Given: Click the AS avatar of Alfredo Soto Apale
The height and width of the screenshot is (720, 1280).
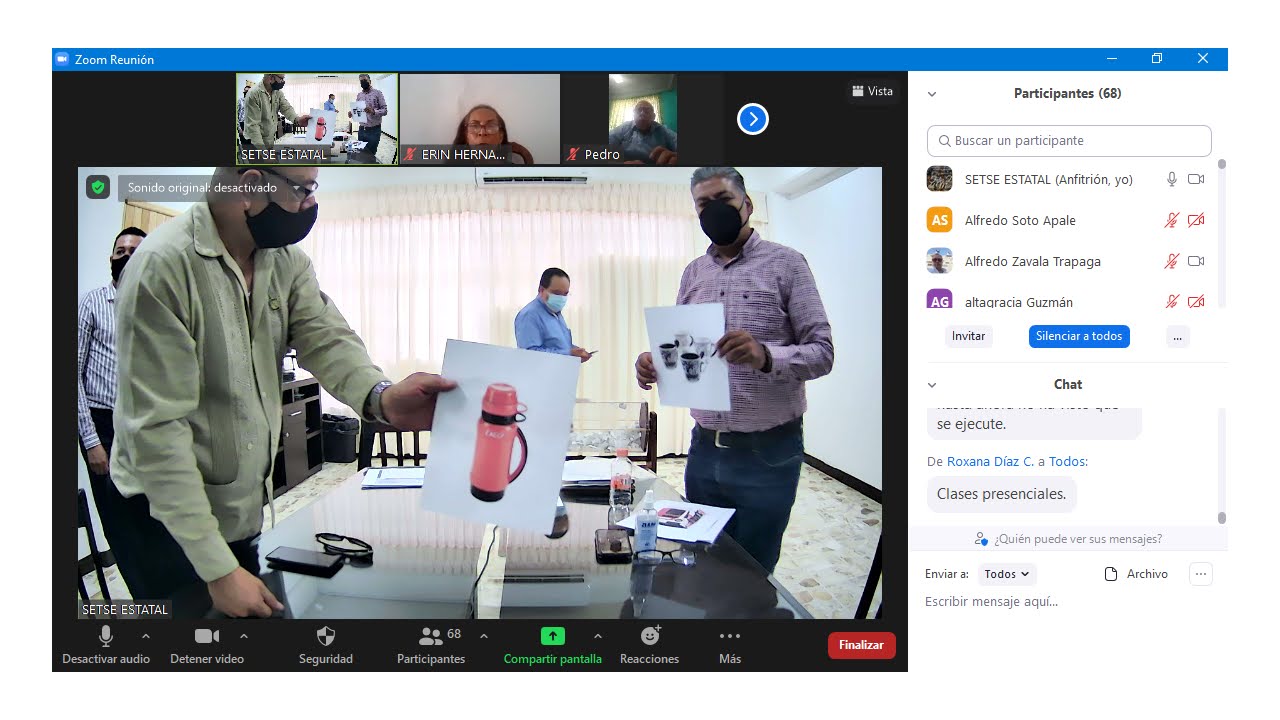Looking at the screenshot, I should click(x=939, y=220).
